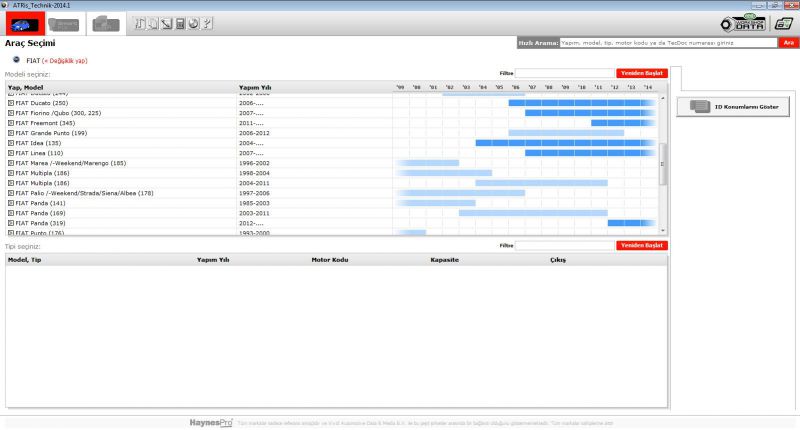Click Yeniden Başlat above the type list
The image size is (800, 430).
pyautogui.click(x=642, y=245)
